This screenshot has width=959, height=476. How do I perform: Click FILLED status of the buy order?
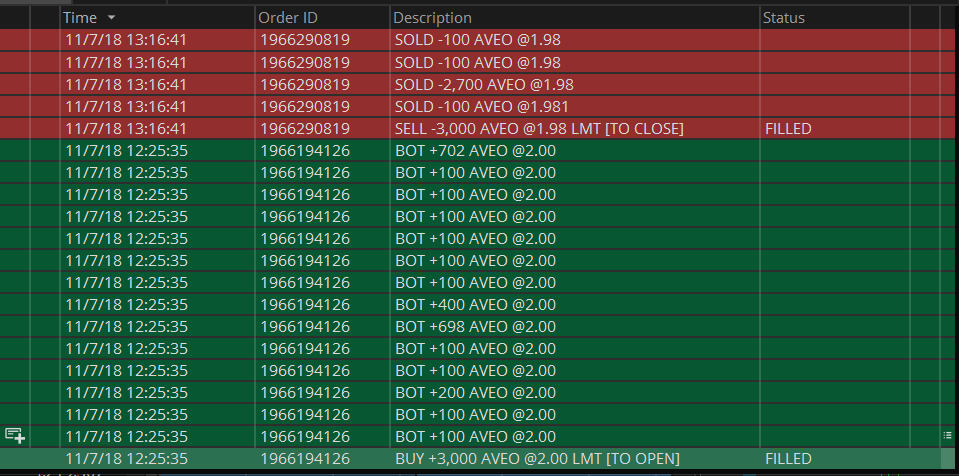pos(788,458)
